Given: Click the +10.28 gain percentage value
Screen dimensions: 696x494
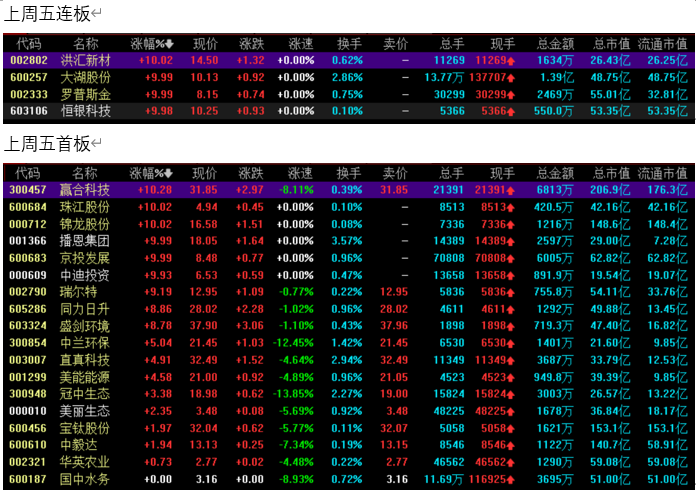Looking at the screenshot, I should click(x=155, y=190).
